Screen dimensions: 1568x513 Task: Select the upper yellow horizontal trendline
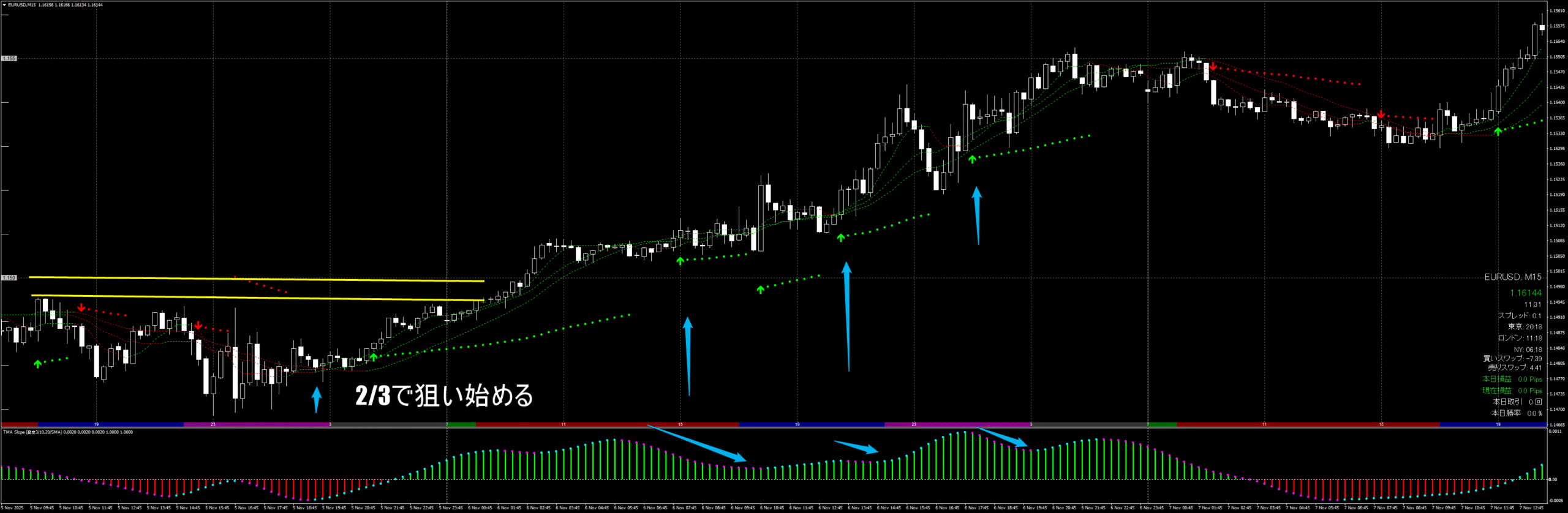pos(257,279)
